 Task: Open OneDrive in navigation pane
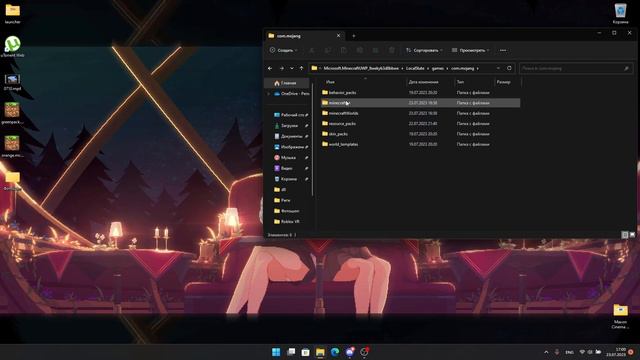pyautogui.click(x=291, y=94)
